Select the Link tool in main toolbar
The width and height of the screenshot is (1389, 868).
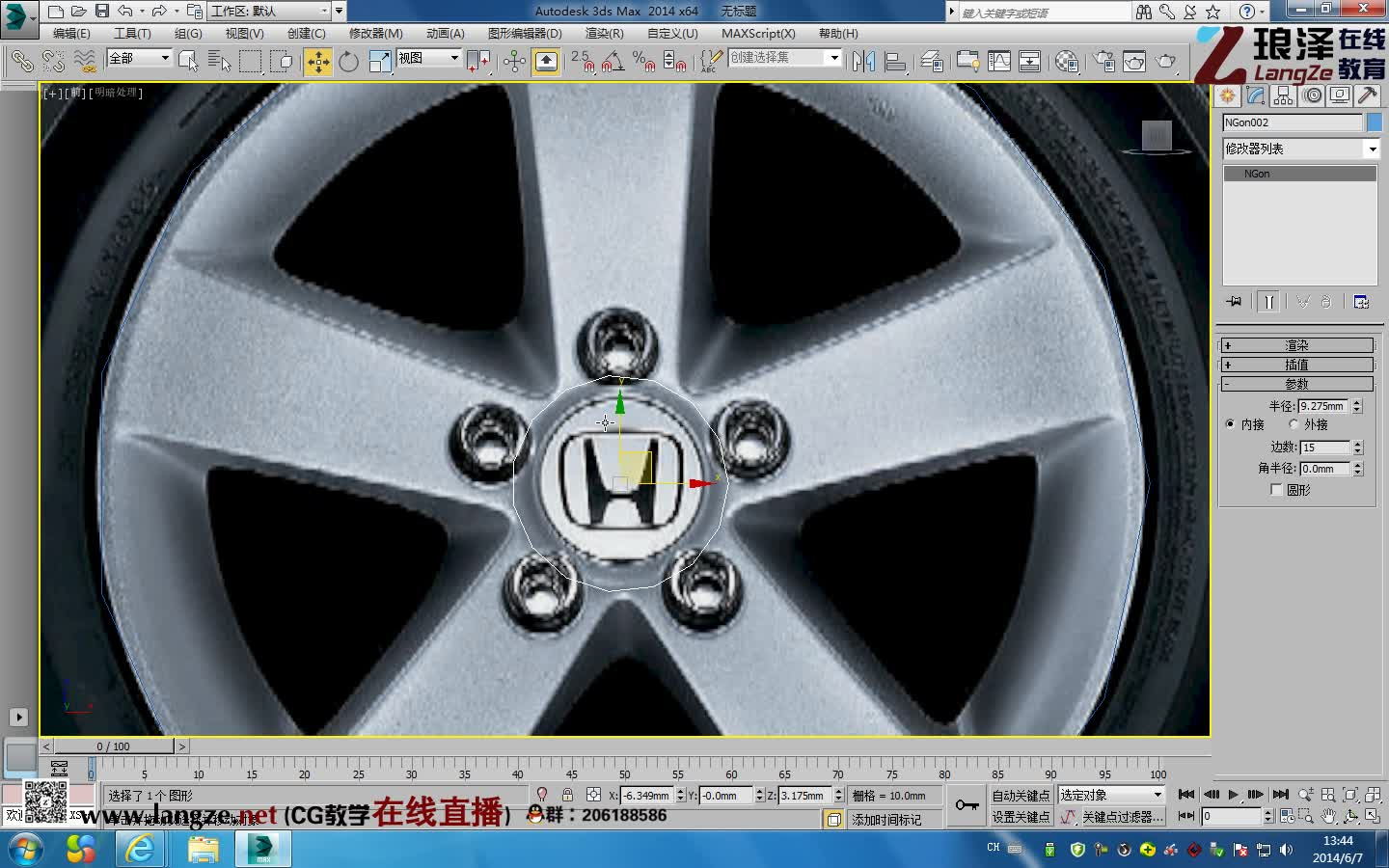coord(21,61)
